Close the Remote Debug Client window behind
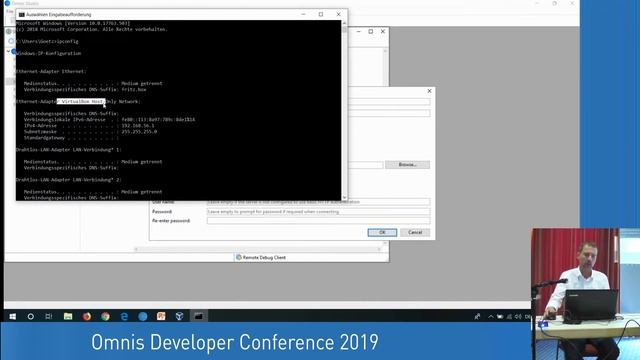 (x=383, y=31)
